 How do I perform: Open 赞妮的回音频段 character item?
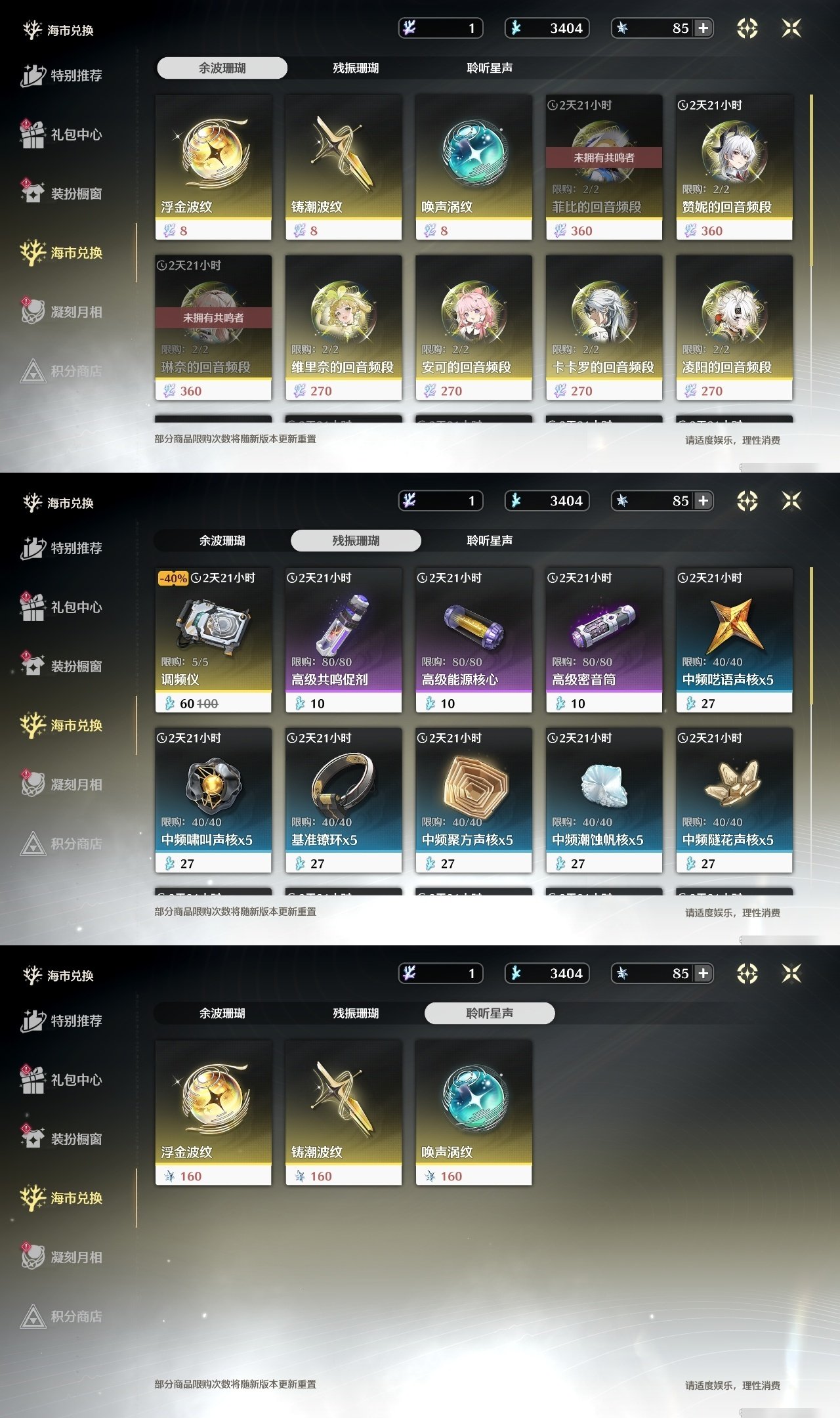pos(734,167)
